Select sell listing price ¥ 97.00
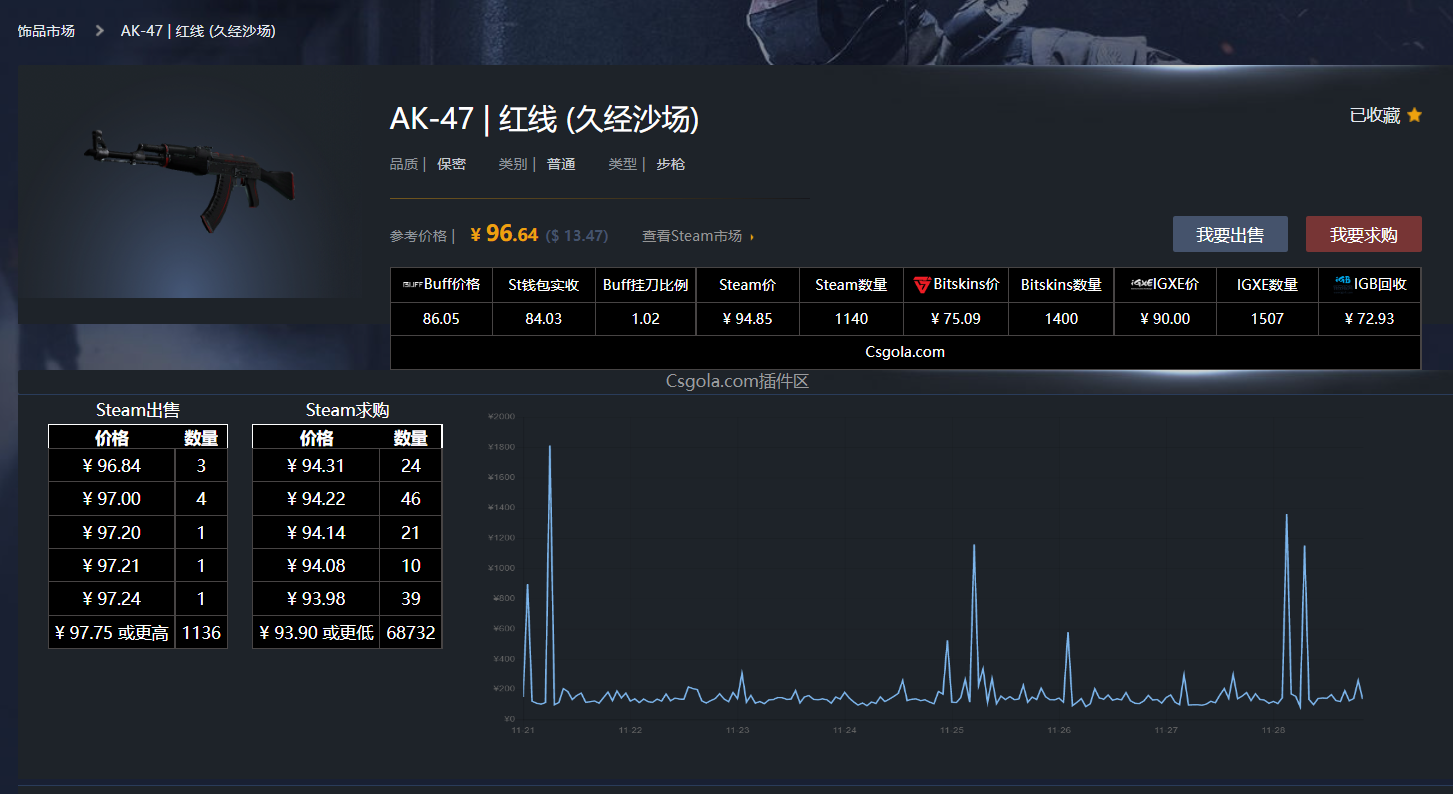1453x794 pixels. click(x=112, y=499)
